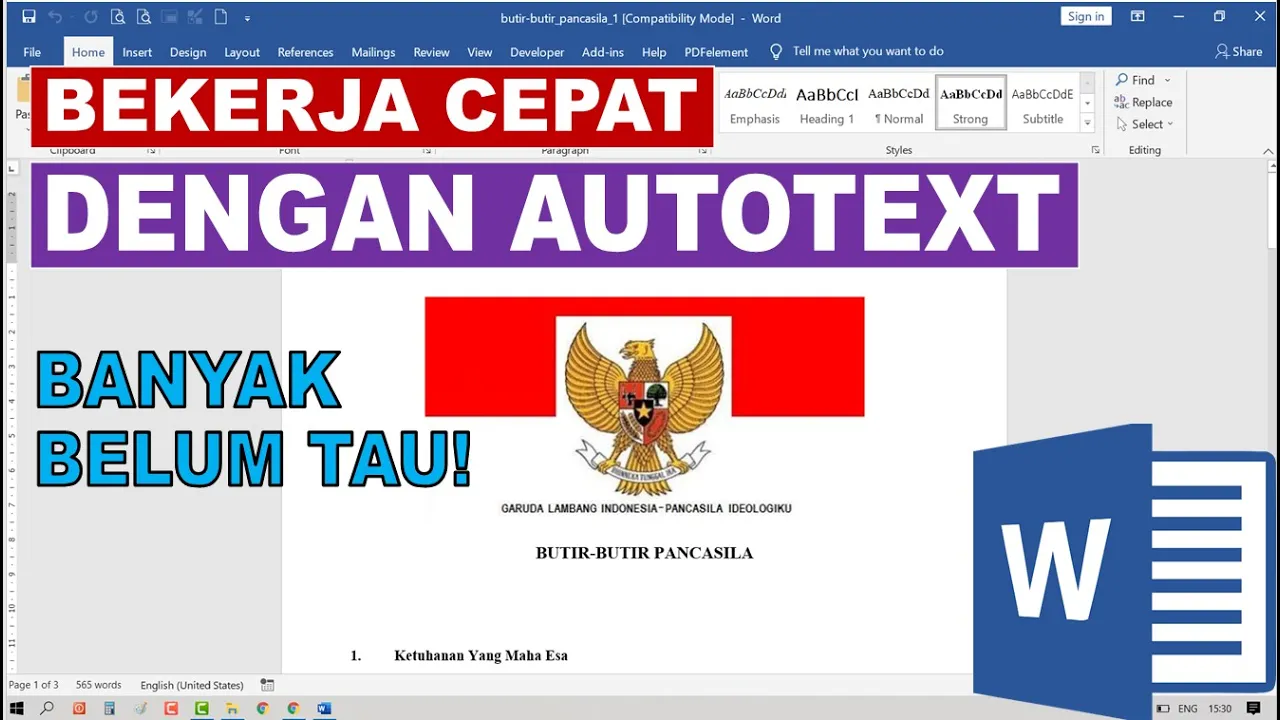Go to the Layout tab
1280x720 pixels.
pyautogui.click(x=241, y=52)
